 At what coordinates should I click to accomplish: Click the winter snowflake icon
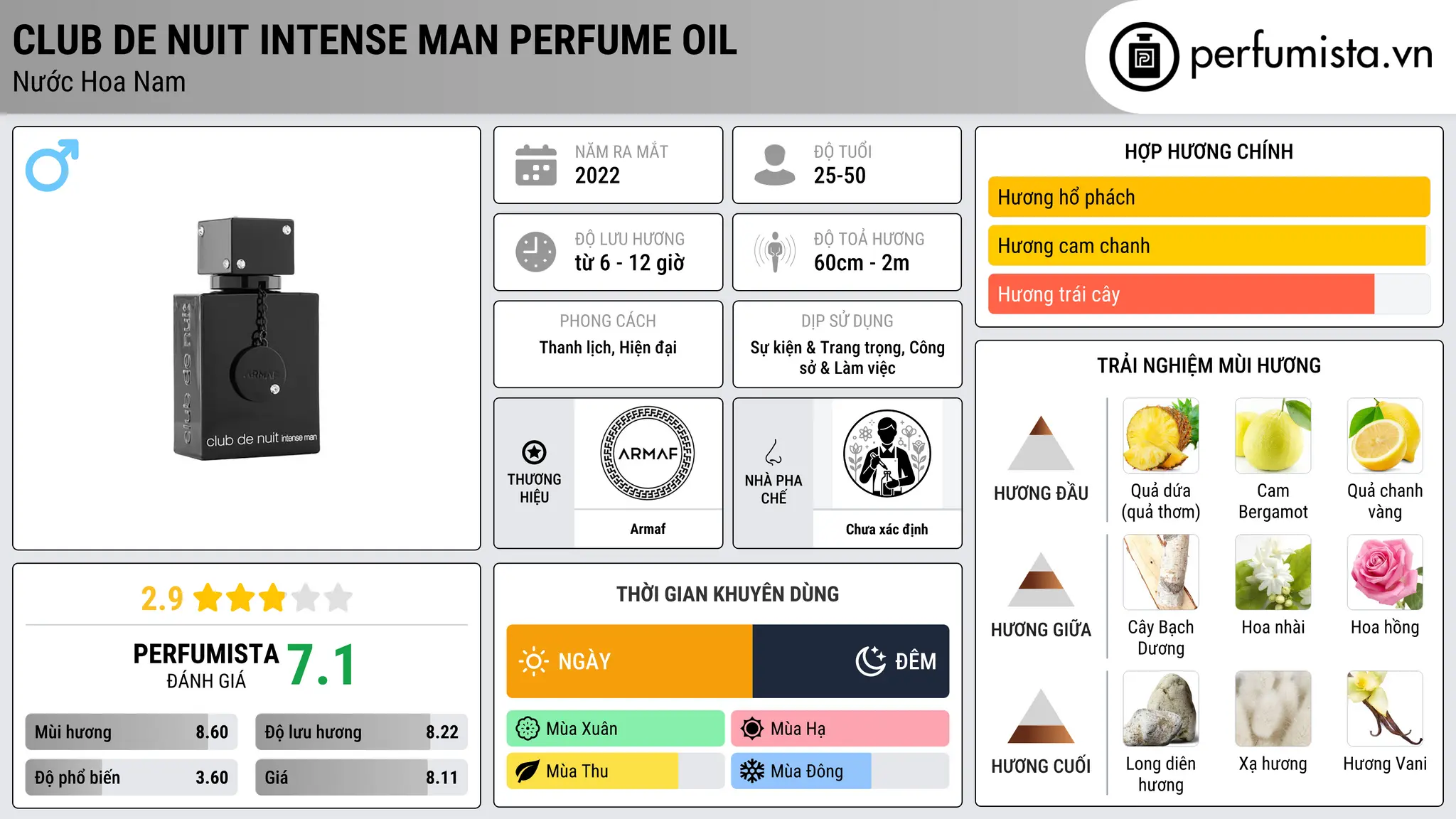coord(752,771)
